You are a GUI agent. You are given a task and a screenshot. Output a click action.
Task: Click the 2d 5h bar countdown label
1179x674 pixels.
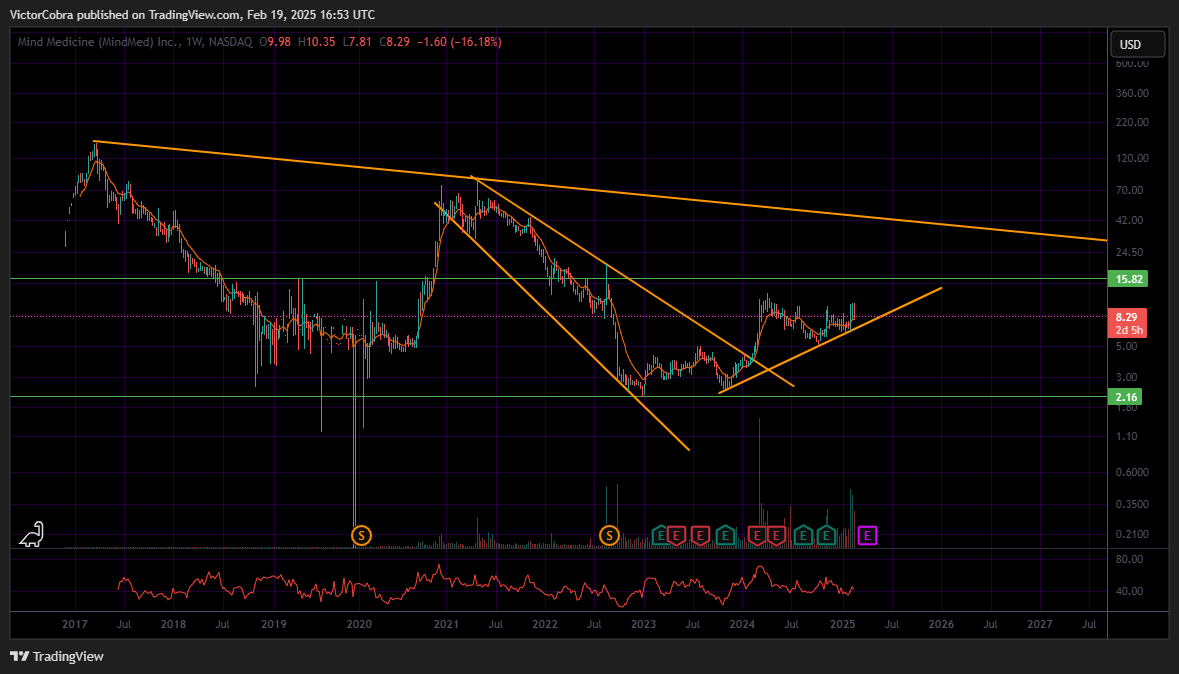[x=1128, y=330]
